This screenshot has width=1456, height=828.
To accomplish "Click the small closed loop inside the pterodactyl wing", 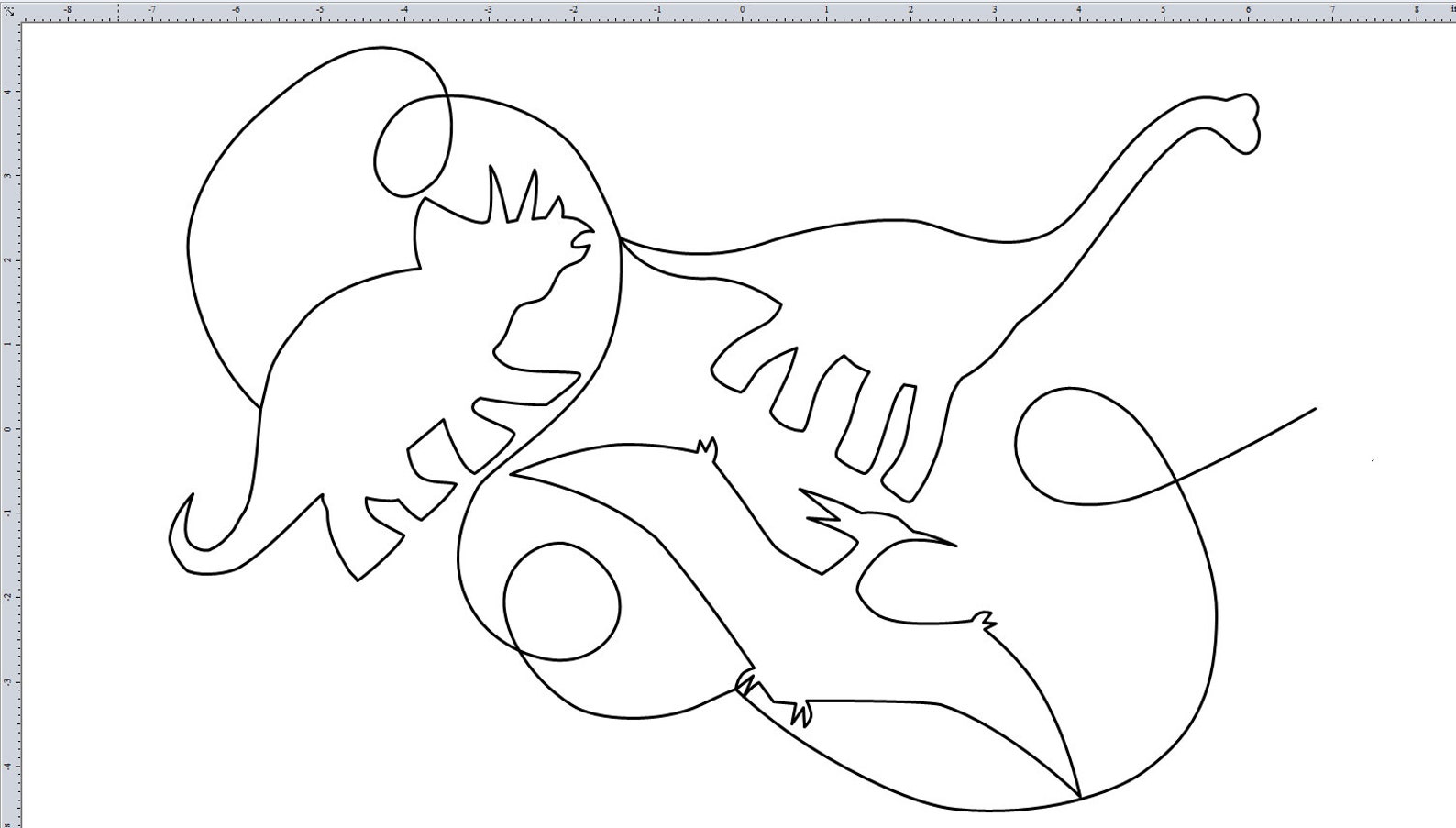I will coord(562,602).
